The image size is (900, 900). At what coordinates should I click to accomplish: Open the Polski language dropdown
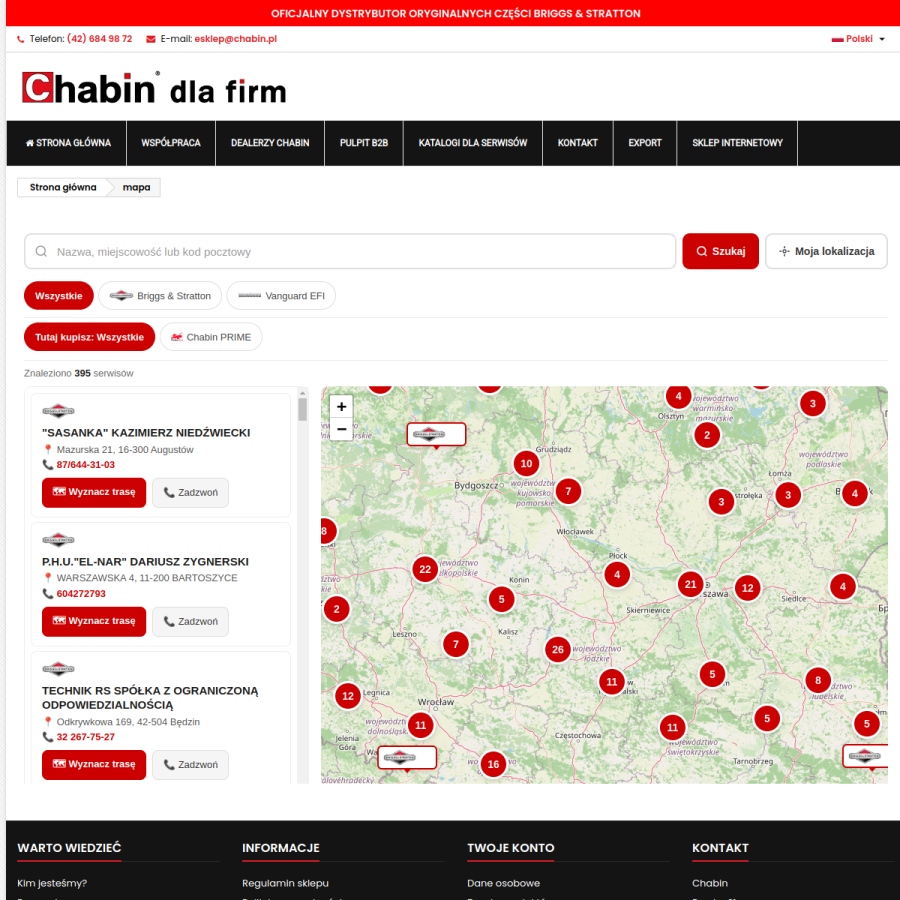(x=858, y=39)
